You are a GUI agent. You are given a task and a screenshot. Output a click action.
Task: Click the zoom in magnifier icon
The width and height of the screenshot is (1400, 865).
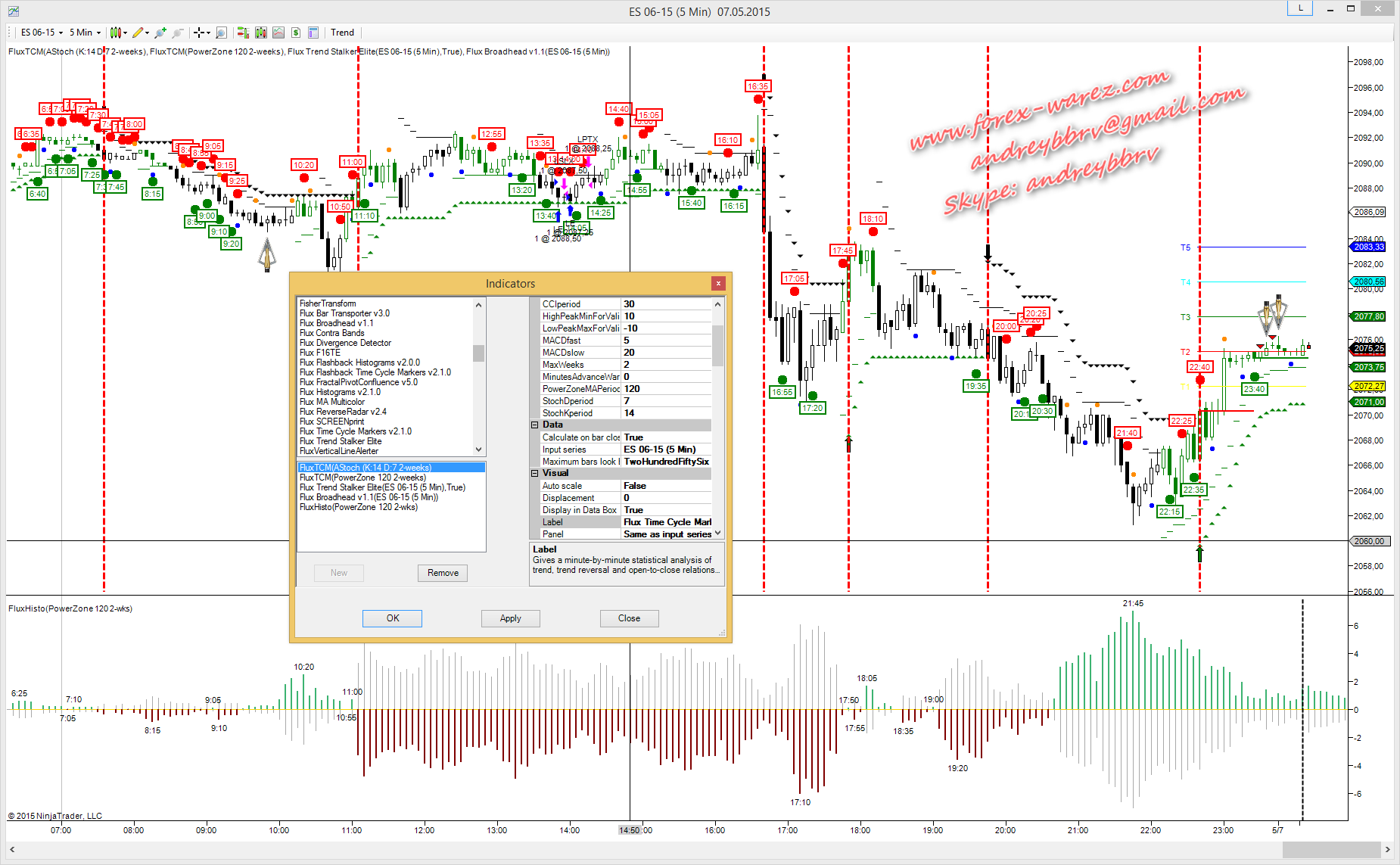(x=160, y=33)
